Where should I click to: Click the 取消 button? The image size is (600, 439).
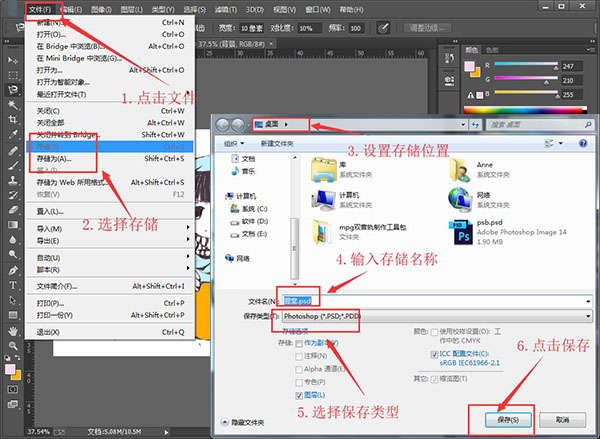[x=562, y=420]
